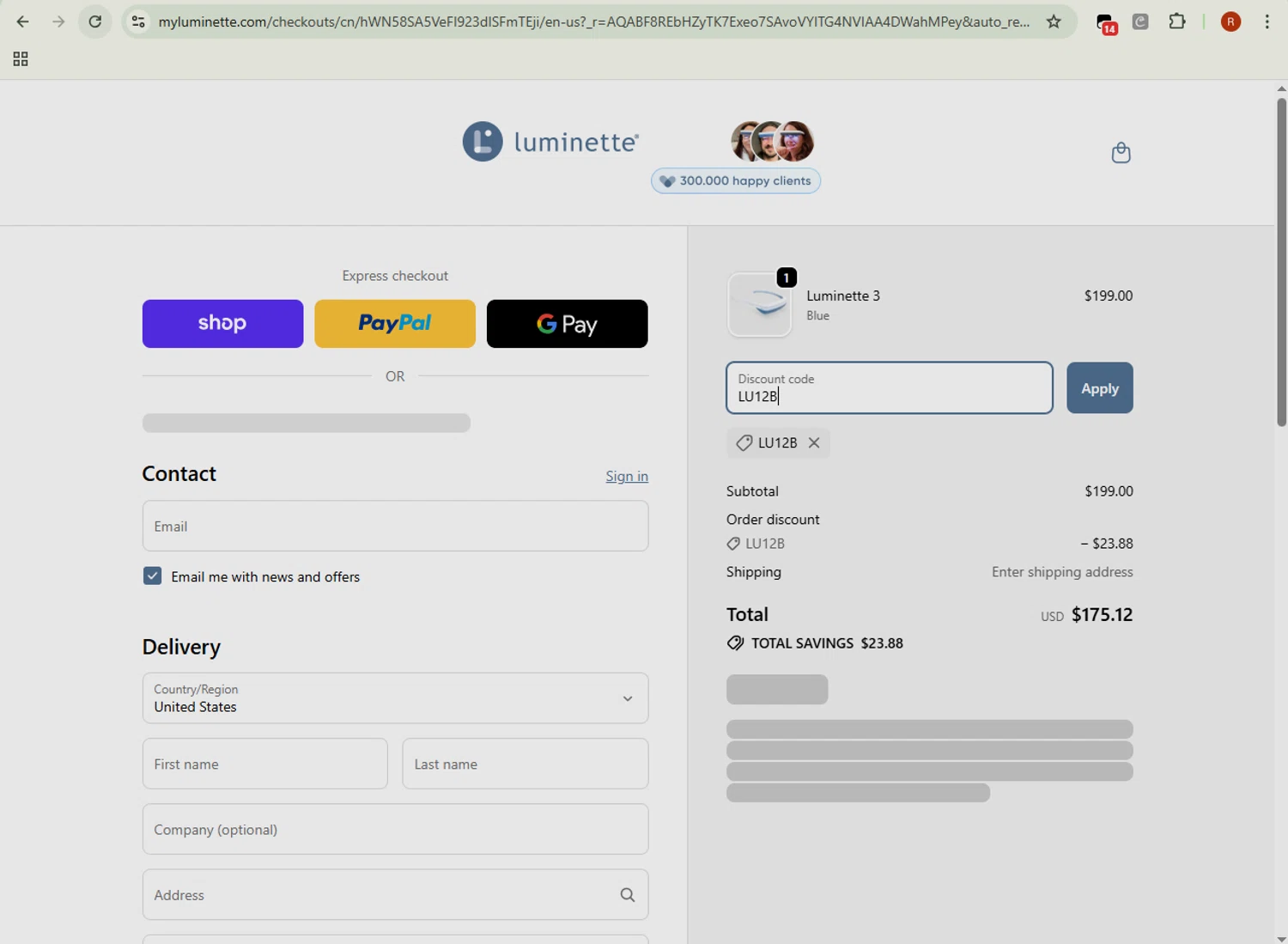The height and width of the screenshot is (944, 1288).
Task: Open the extension with red 14 badge
Action: [1107, 23]
